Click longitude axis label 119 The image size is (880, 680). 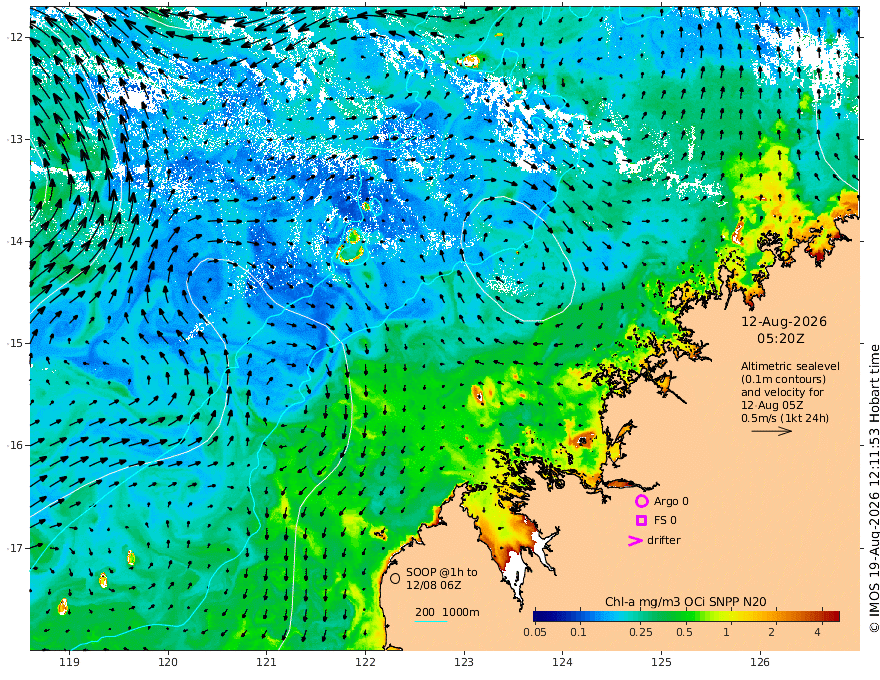click(69, 663)
